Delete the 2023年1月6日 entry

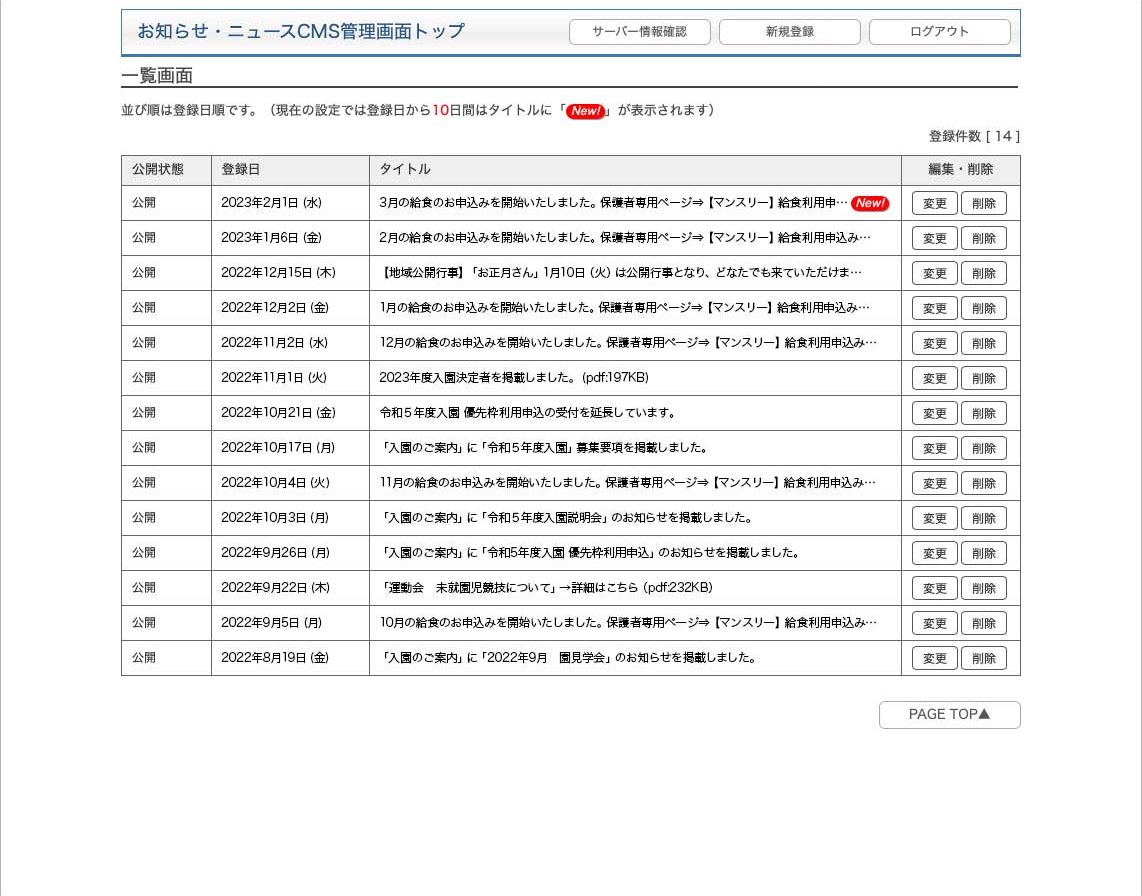983,238
